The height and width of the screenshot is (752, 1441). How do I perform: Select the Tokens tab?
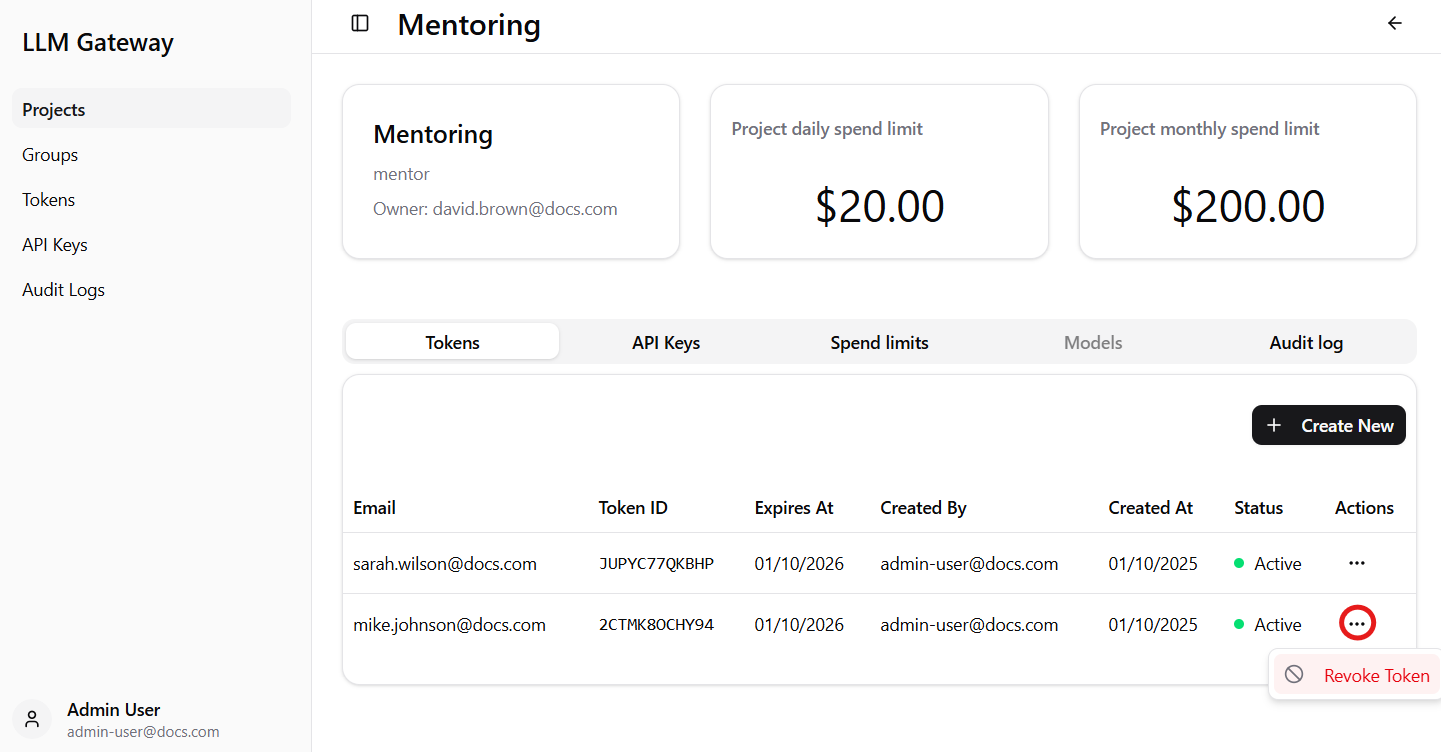point(452,342)
